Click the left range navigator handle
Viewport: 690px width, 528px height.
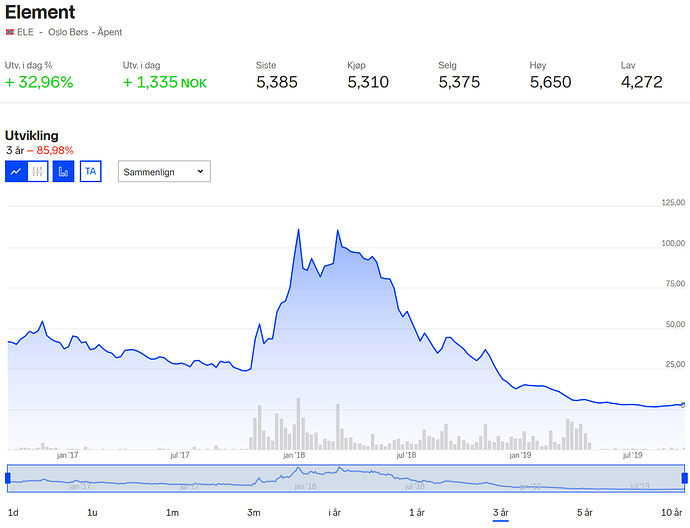7,478
